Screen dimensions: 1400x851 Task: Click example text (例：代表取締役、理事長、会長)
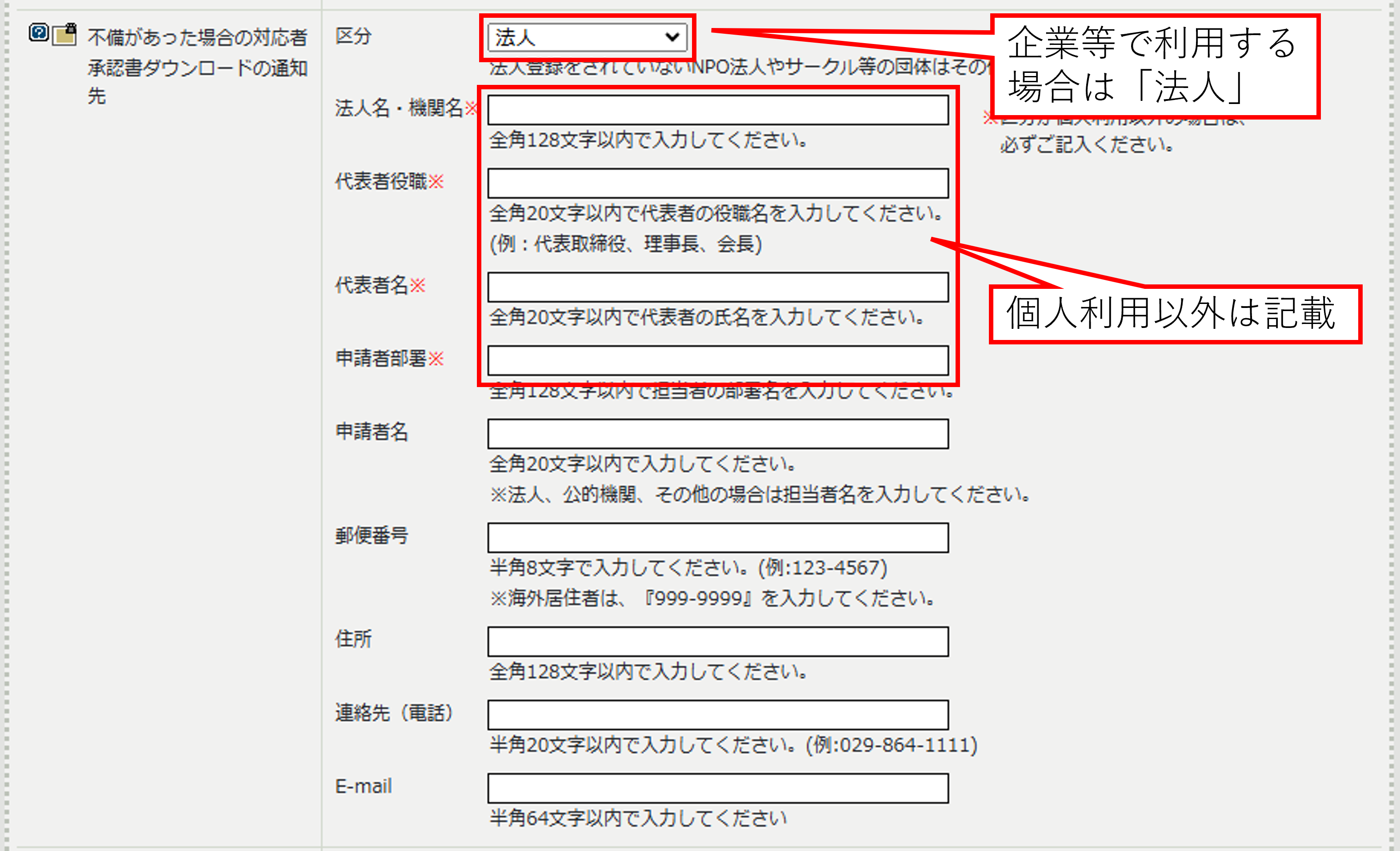tap(626, 244)
